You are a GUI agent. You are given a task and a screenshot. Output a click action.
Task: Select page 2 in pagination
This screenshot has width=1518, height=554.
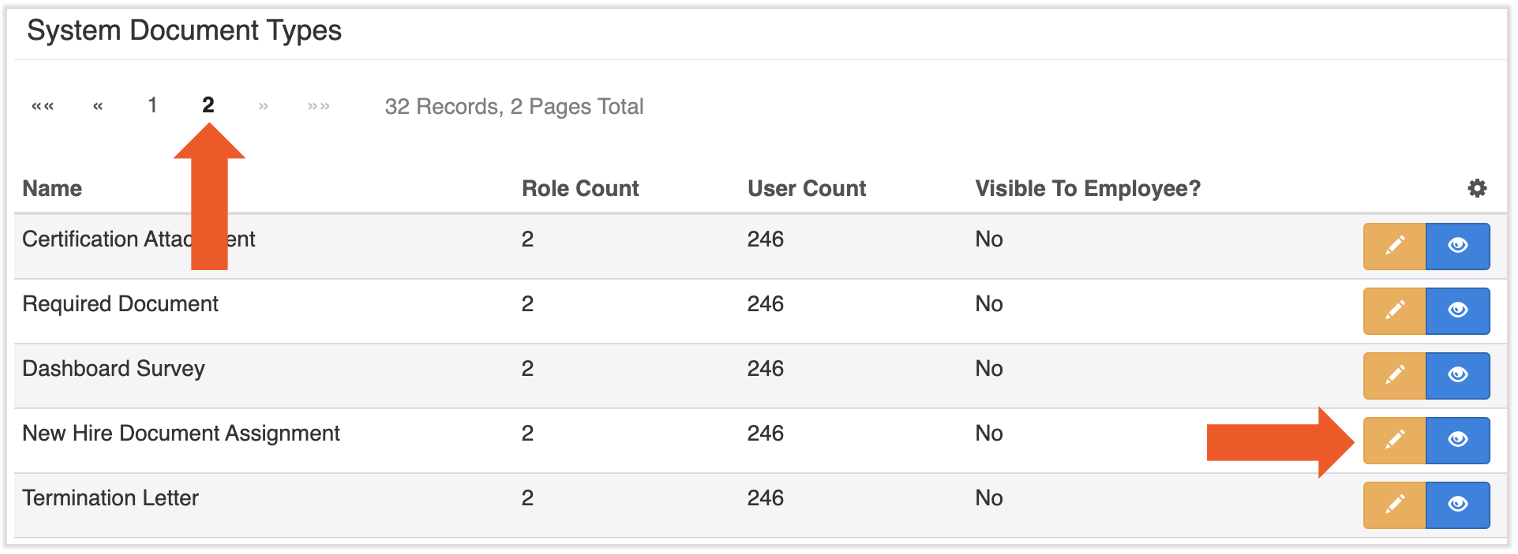click(x=208, y=105)
